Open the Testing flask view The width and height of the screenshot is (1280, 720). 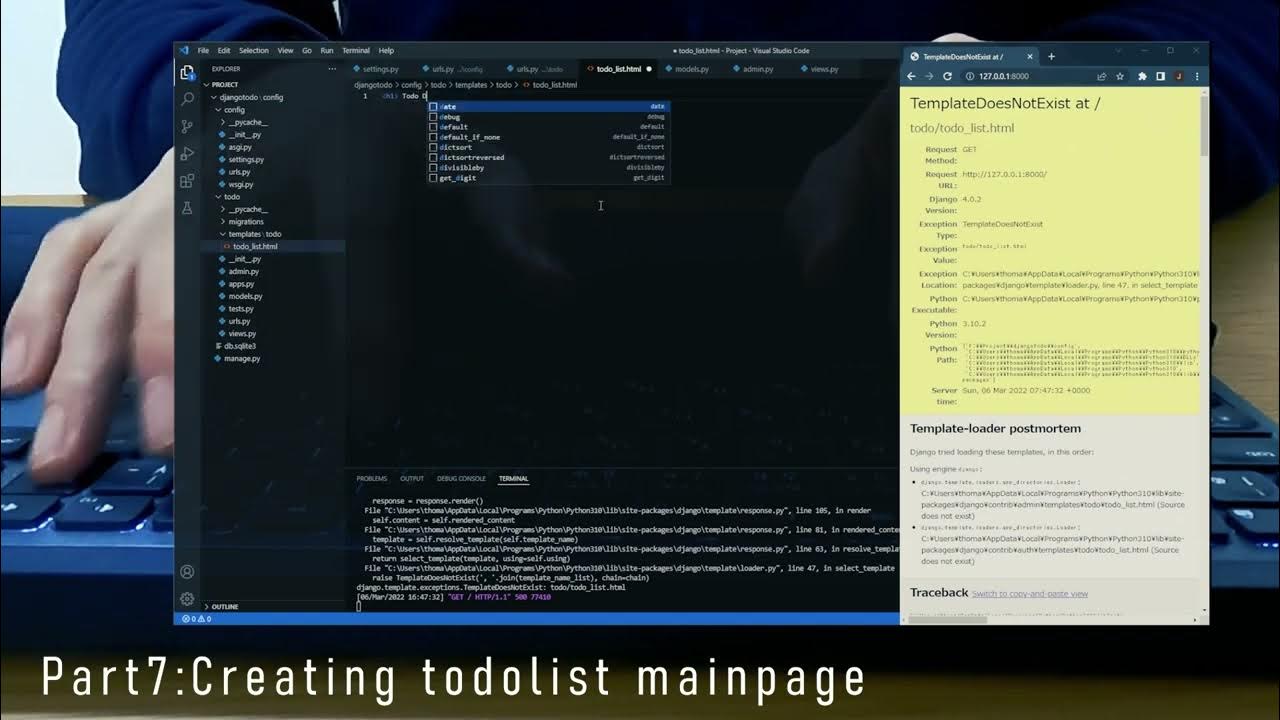point(186,208)
